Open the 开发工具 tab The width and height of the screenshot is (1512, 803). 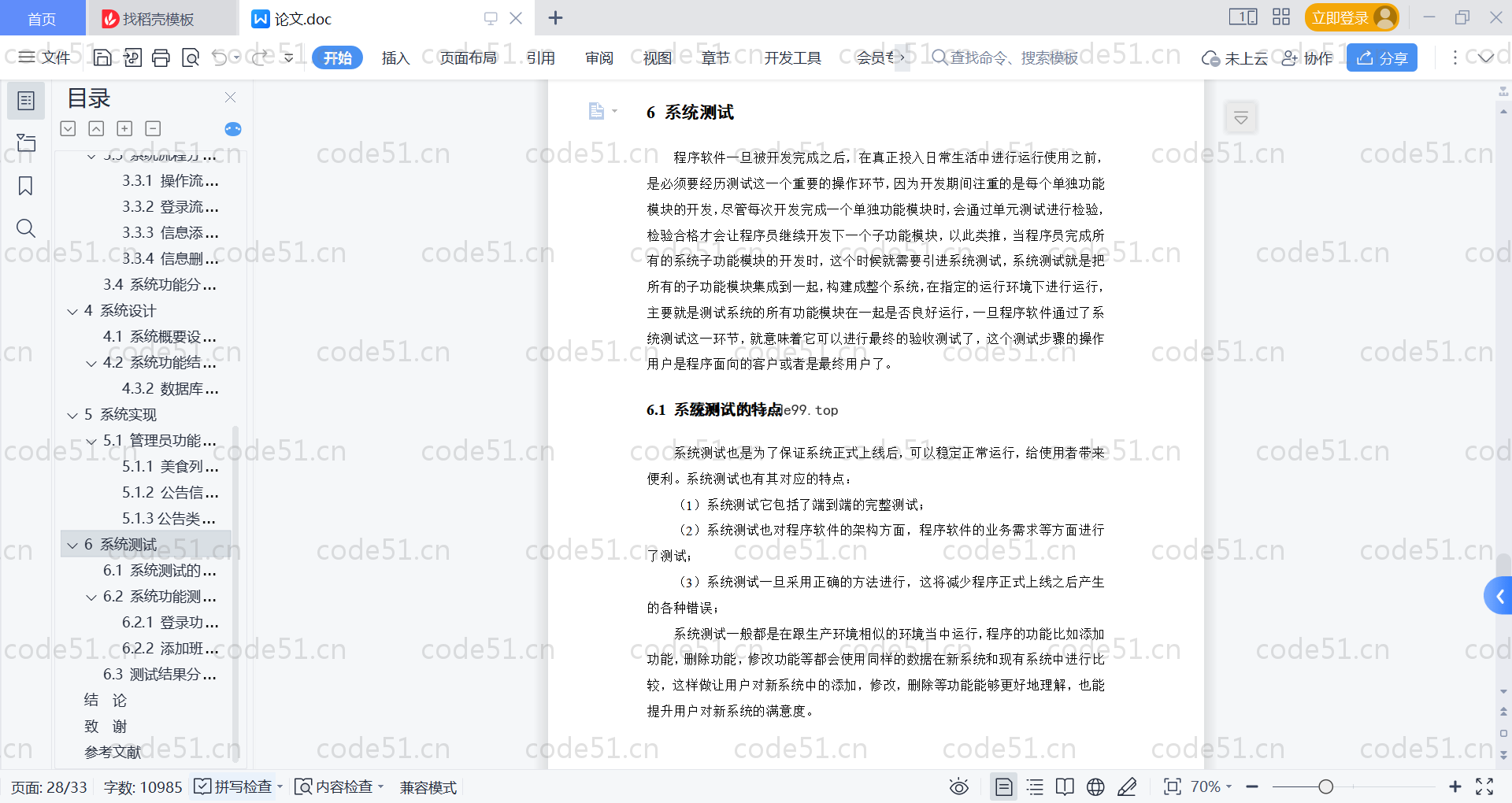(x=792, y=57)
